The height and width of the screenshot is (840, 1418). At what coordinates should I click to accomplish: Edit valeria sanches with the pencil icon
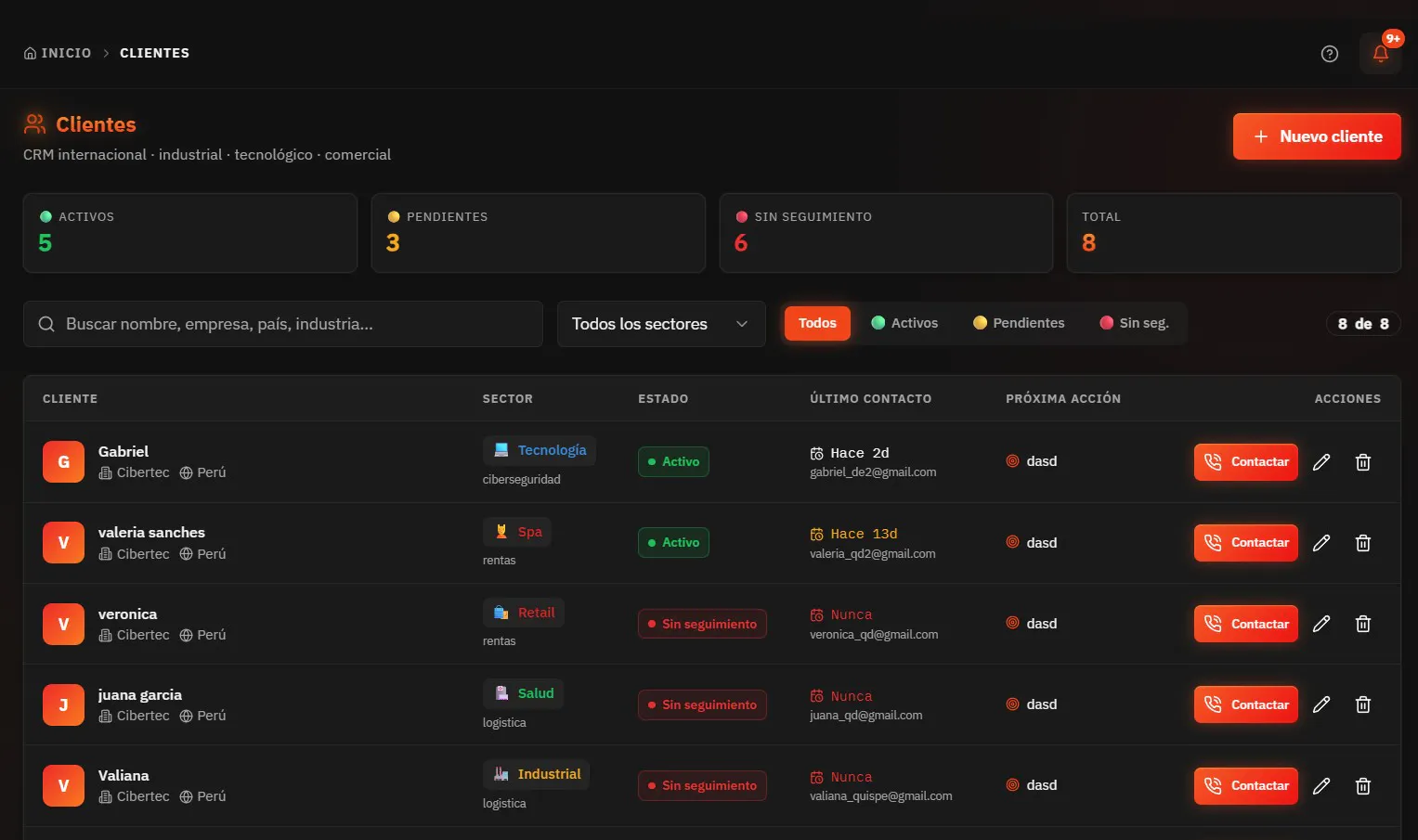tap(1321, 543)
